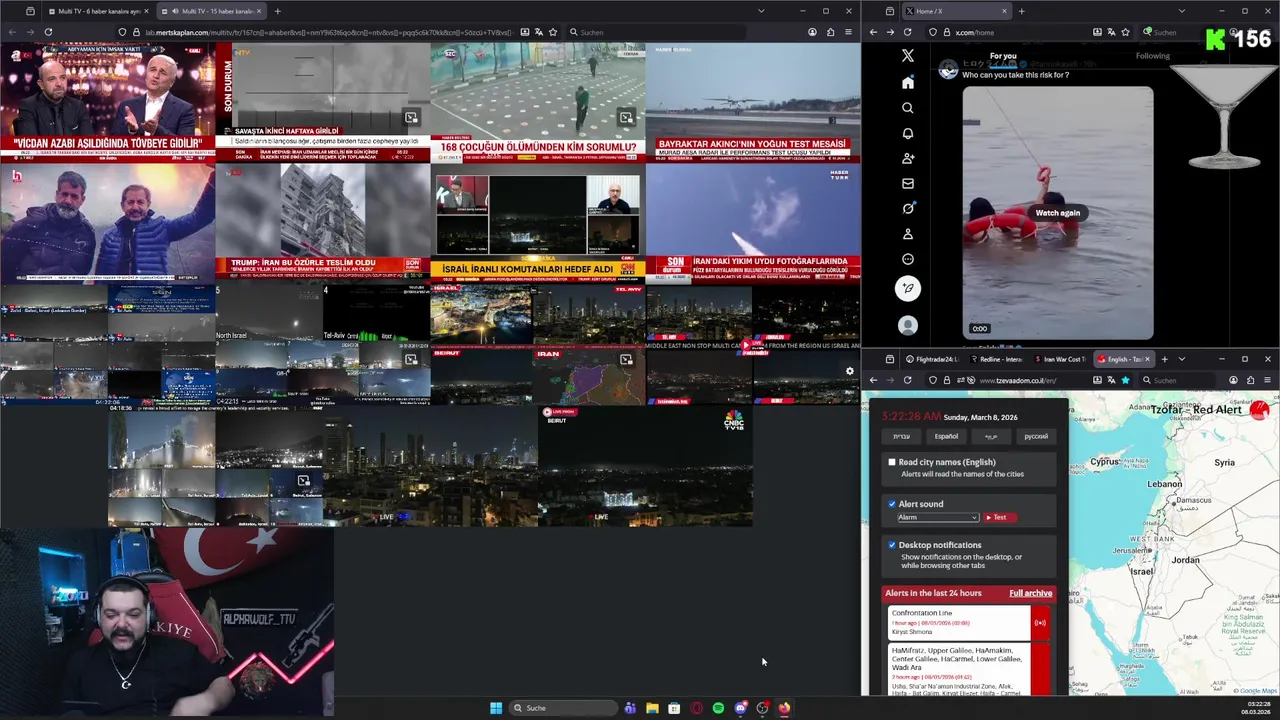This screenshot has width=1280, height=720.
Task: Reload the x.com page
Action: [x=907, y=32]
